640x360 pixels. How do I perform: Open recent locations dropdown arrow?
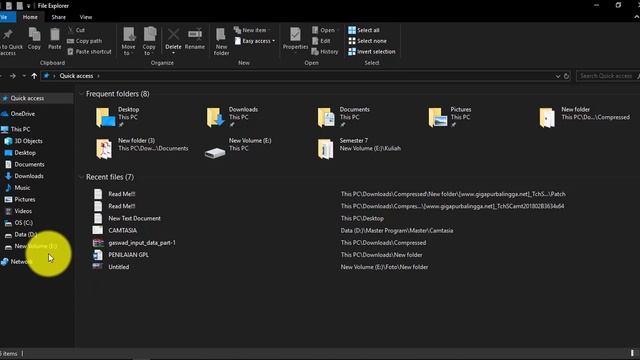tap(24, 76)
